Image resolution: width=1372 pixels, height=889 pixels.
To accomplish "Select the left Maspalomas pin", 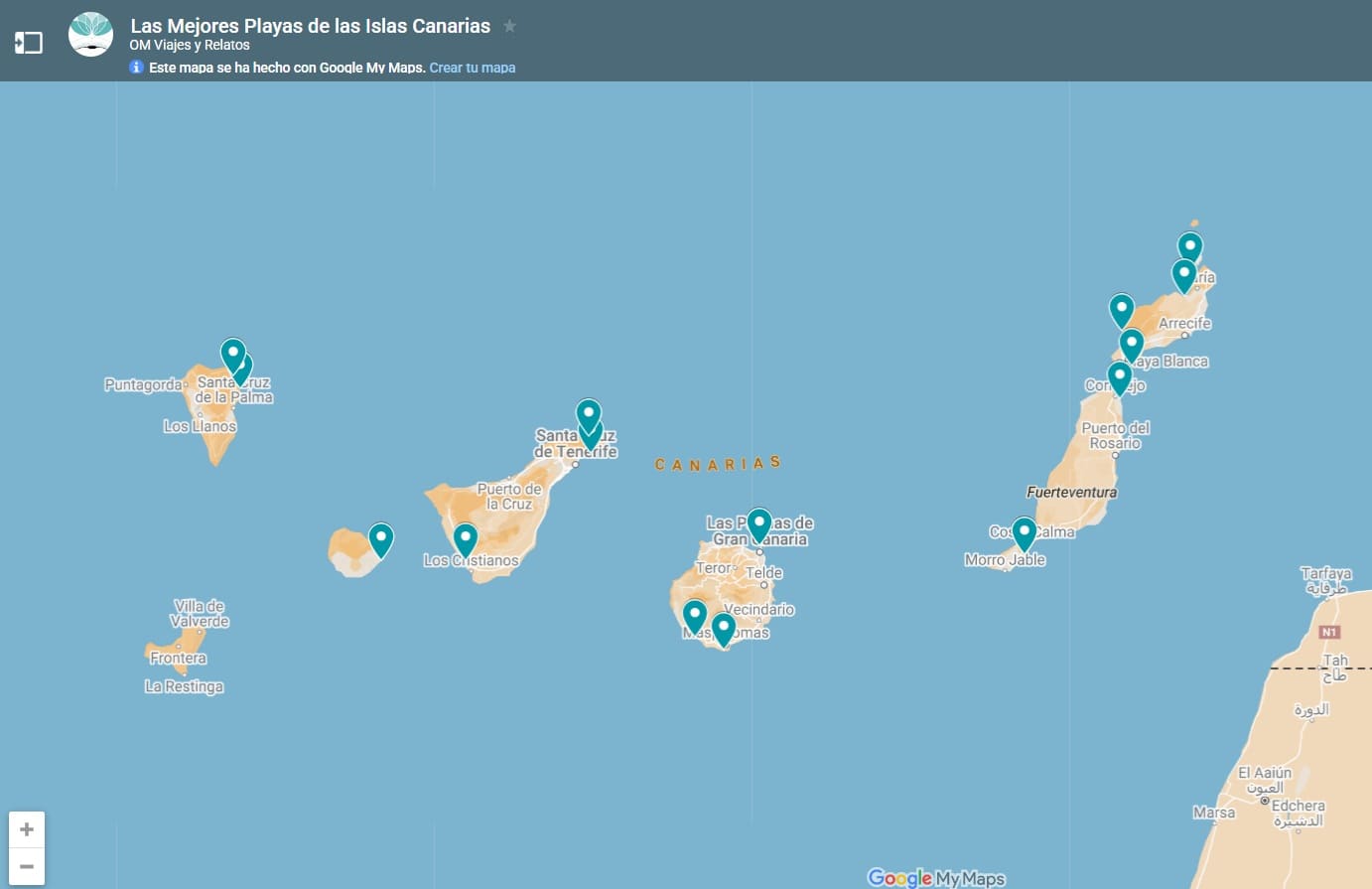I will pos(695,617).
